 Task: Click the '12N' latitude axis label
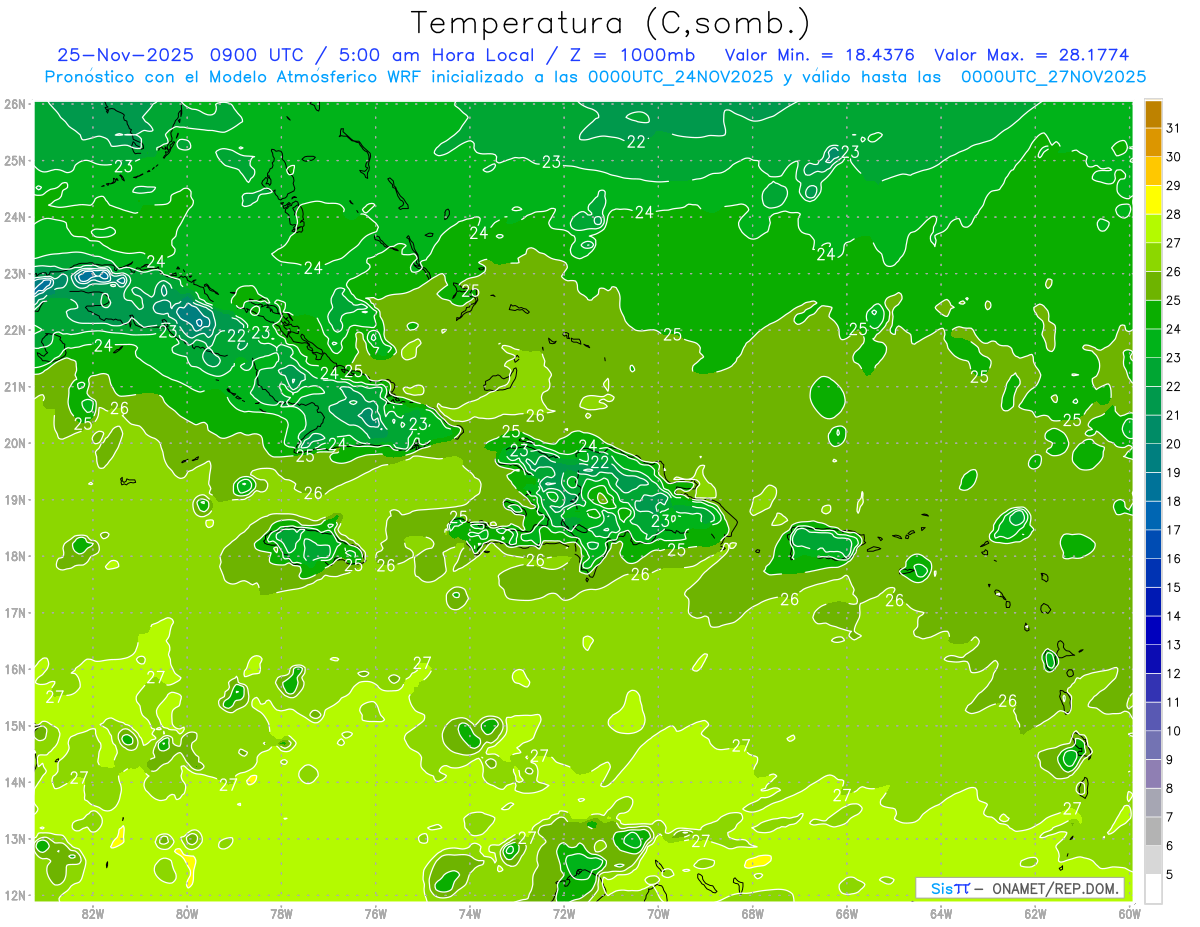[15, 895]
